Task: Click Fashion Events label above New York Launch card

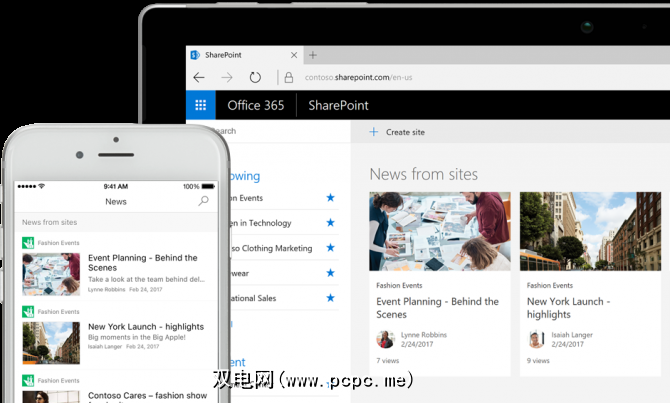Action: click(x=550, y=285)
